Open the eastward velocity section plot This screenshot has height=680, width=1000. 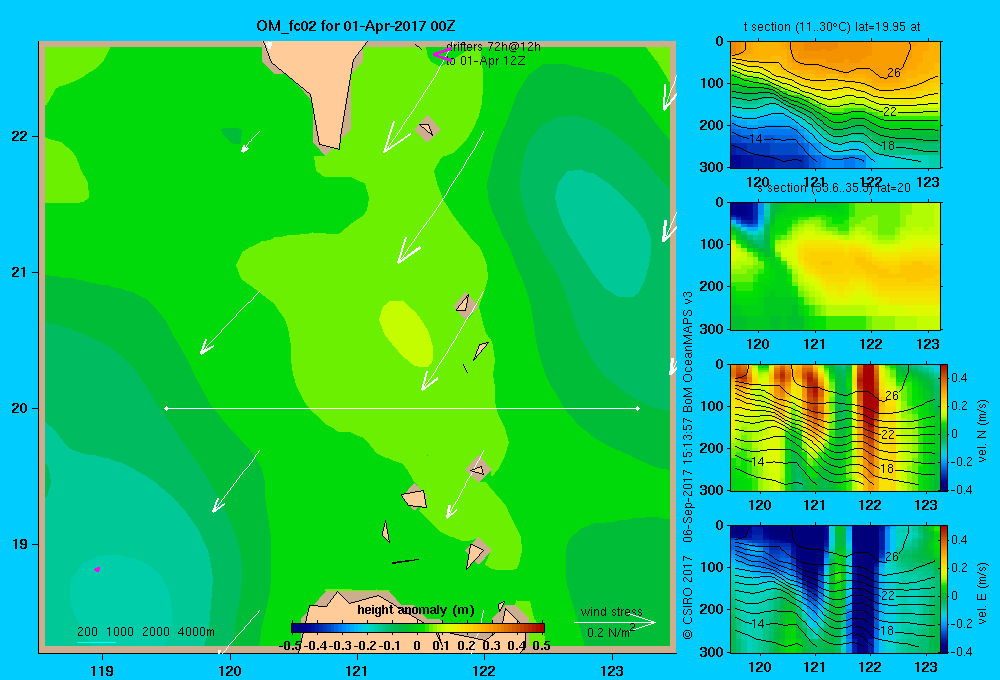pos(835,589)
